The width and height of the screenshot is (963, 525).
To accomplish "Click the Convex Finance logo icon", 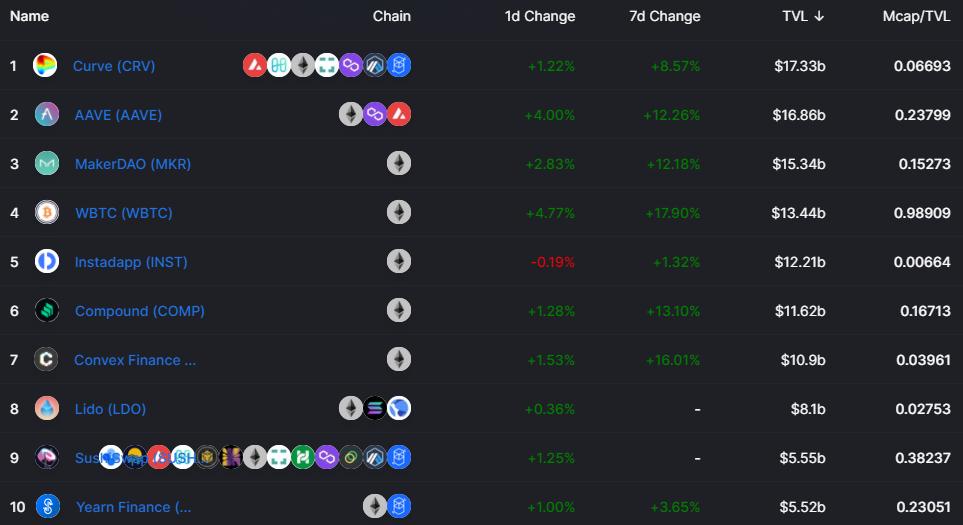I will pyautogui.click(x=46, y=359).
